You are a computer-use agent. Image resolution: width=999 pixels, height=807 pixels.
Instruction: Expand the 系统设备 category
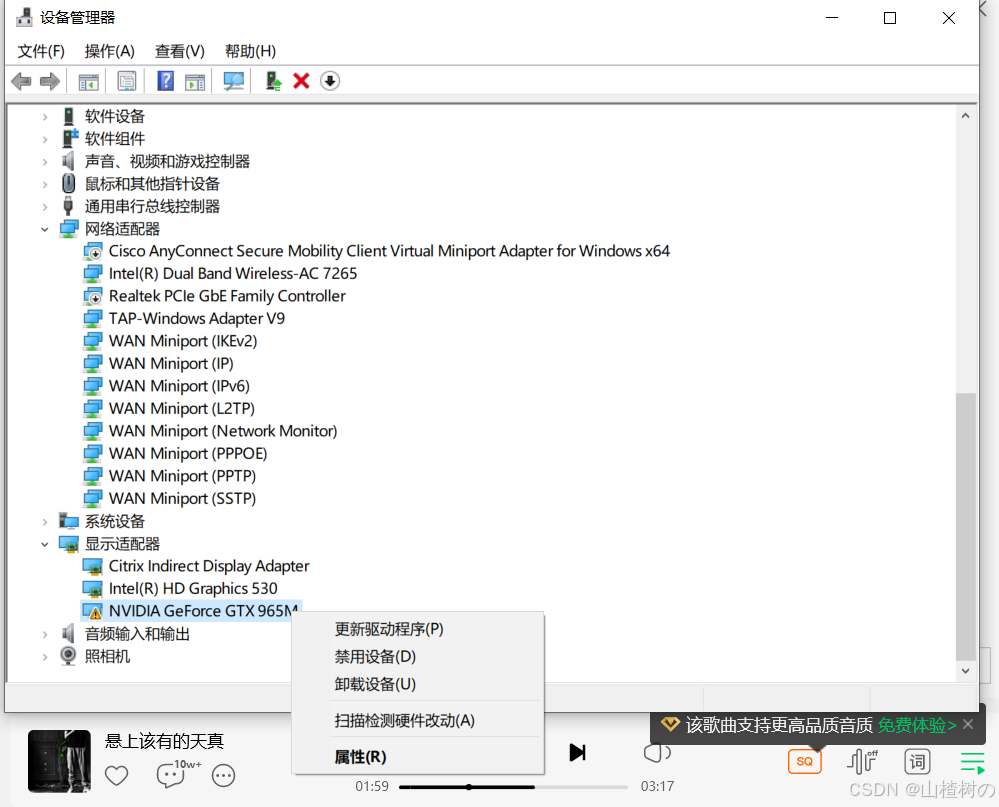point(45,522)
